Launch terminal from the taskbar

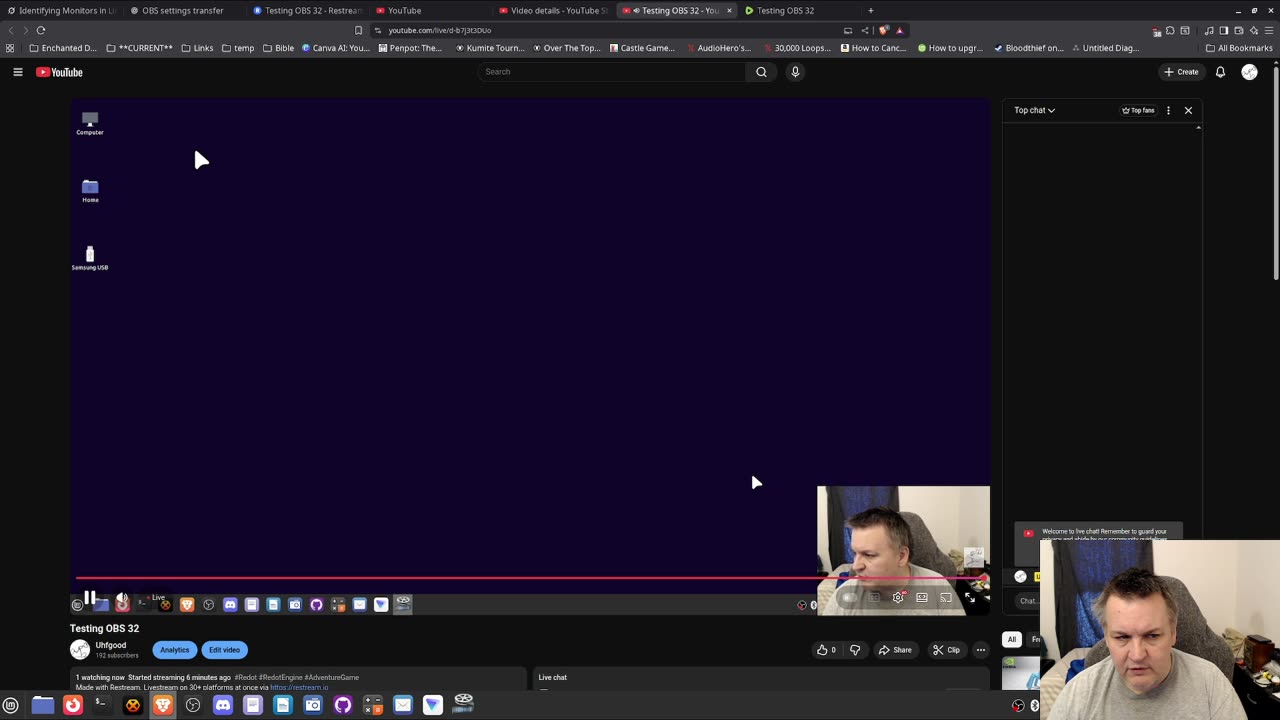coord(101,705)
